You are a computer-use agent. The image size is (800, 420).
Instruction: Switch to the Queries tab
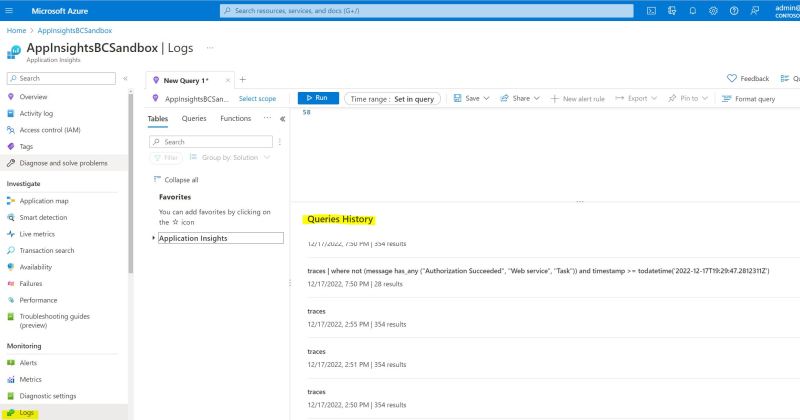(x=194, y=118)
